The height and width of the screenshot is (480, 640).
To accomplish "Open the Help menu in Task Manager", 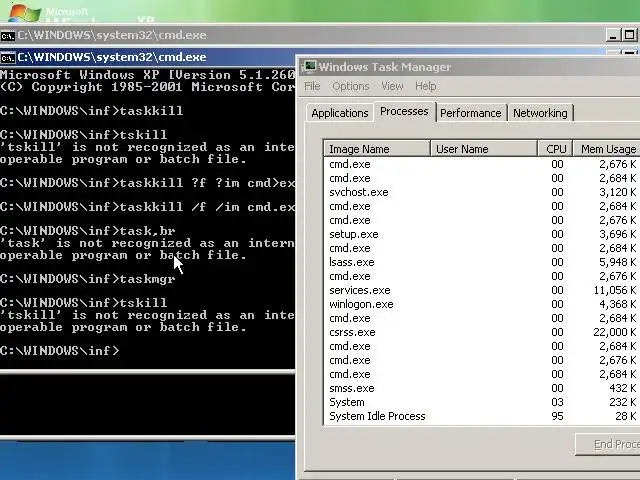I will [426, 86].
